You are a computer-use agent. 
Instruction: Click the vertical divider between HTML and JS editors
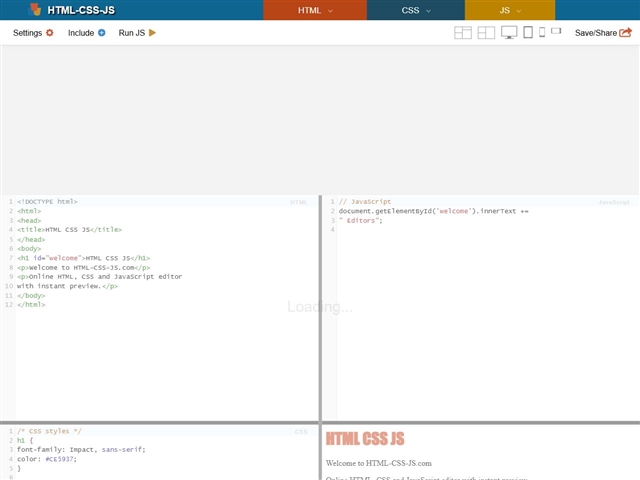click(320, 308)
